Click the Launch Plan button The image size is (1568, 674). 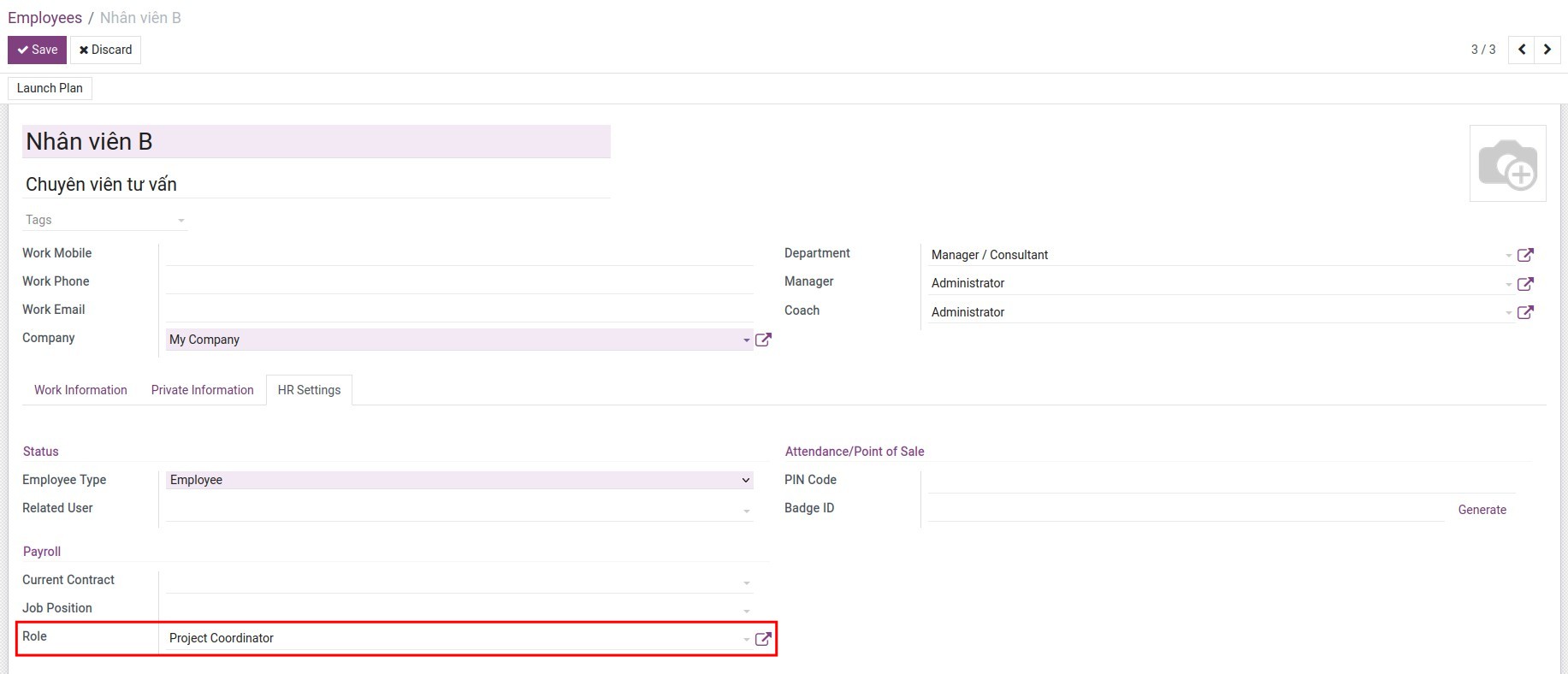click(50, 88)
